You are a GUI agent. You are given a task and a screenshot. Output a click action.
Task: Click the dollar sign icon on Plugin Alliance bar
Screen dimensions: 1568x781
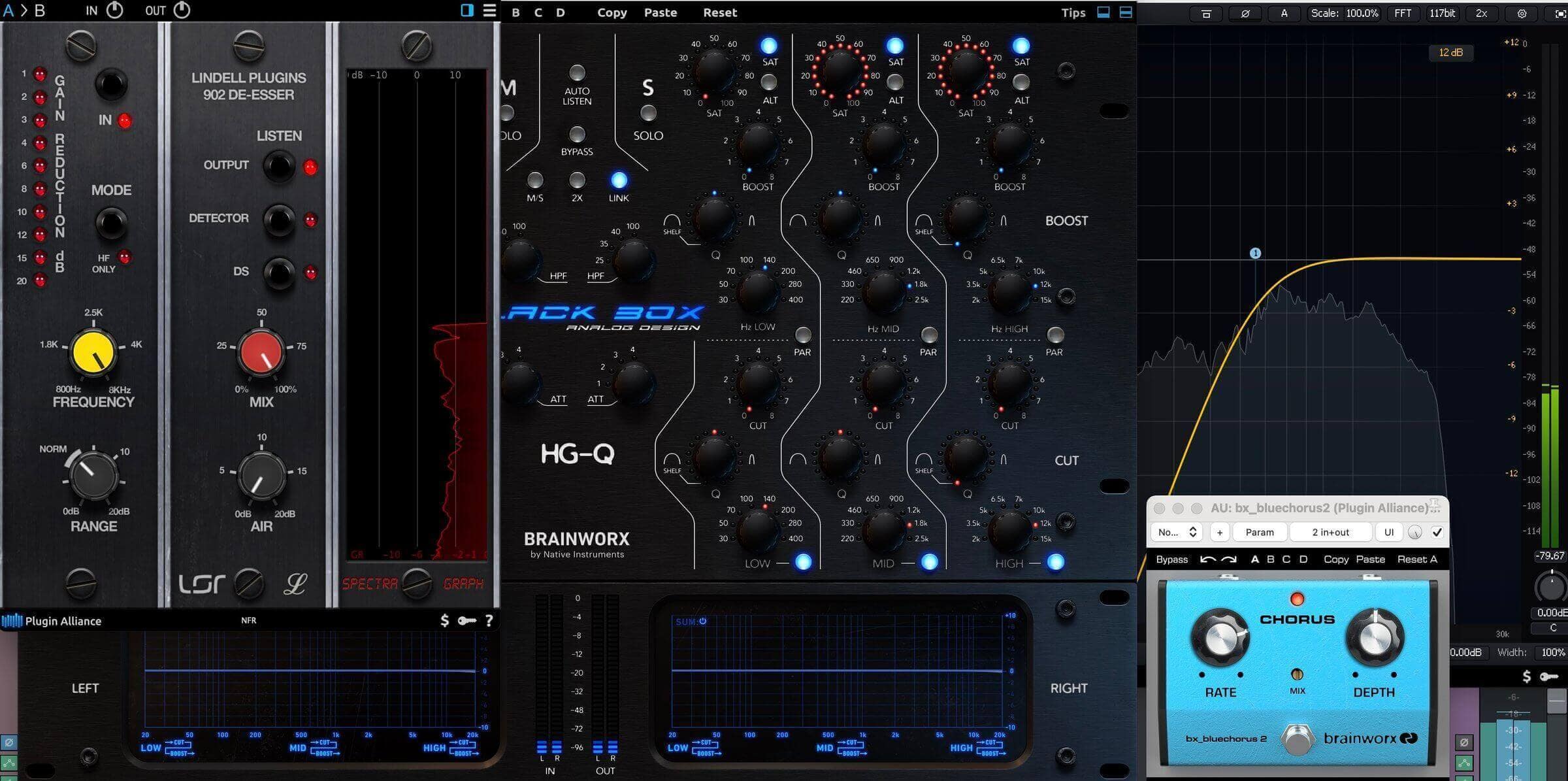445,620
